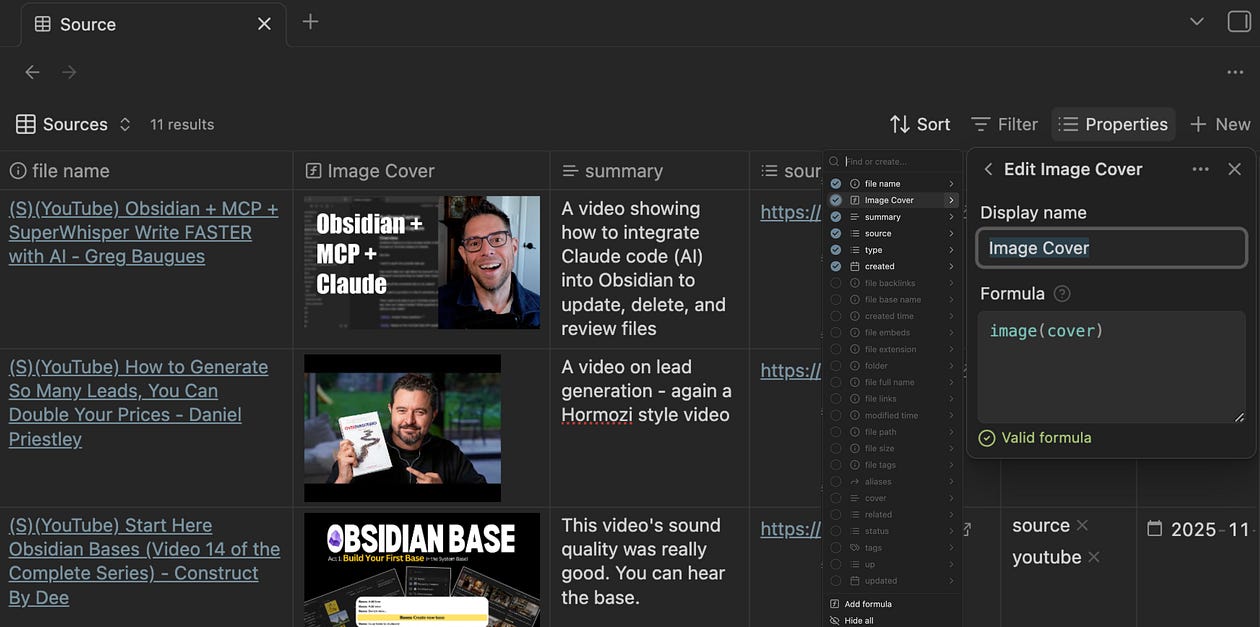Go back from Edit Image Cover panel
The height and width of the screenshot is (627, 1260).
point(988,169)
